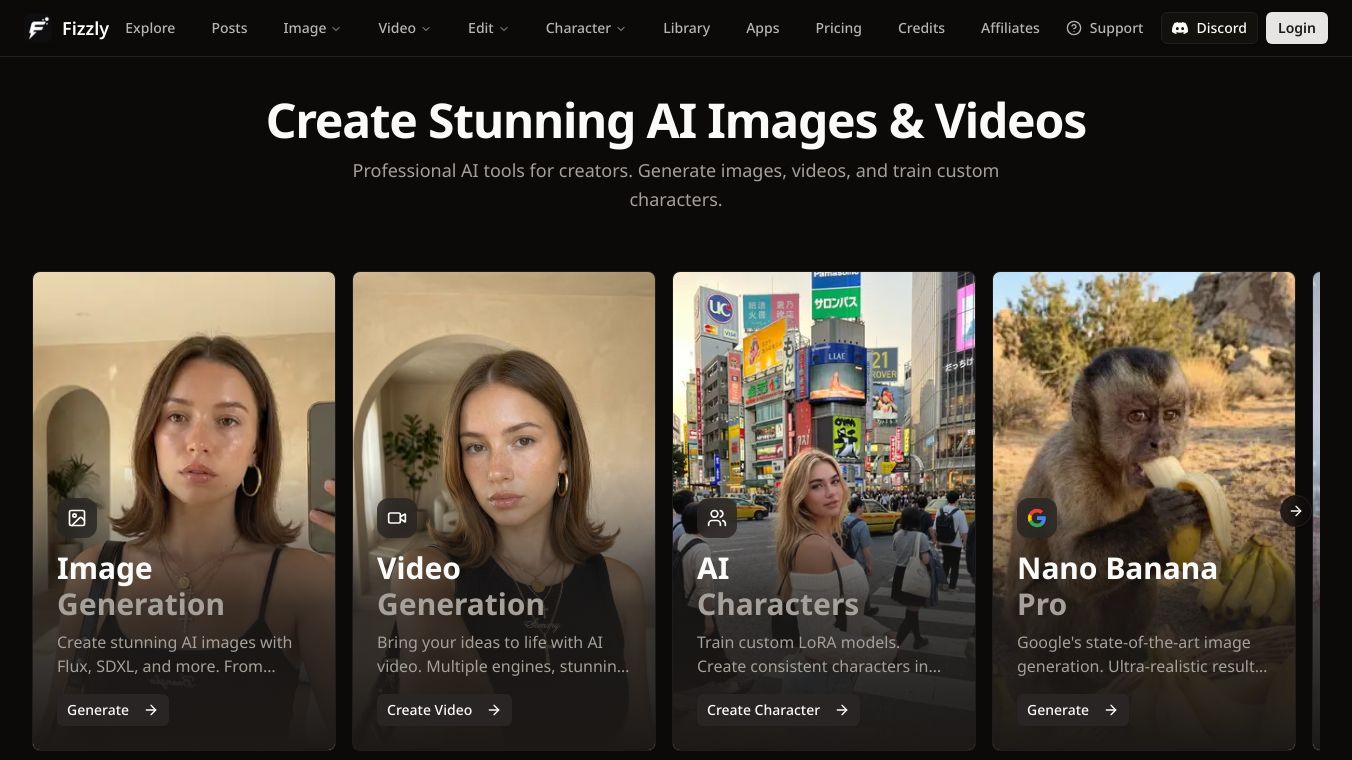The height and width of the screenshot is (760, 1352).
Task: Click the Create Video button
Action: pyautogui.click(x=444, y=710)
